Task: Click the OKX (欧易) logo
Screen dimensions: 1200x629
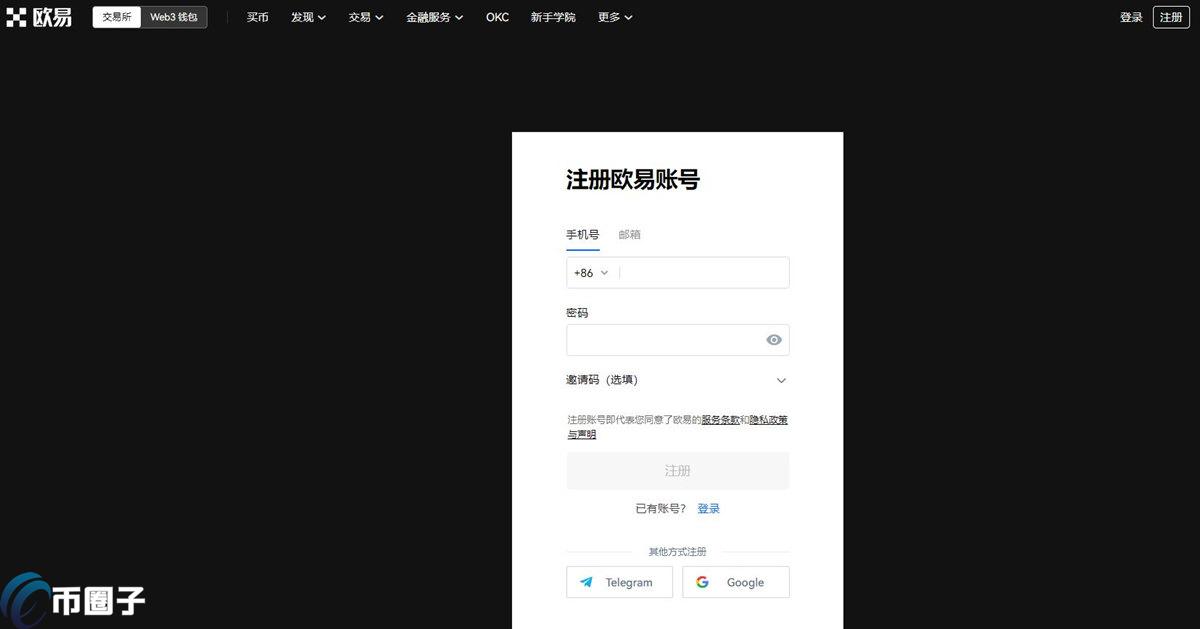Action: pyautogui.click(x=38, y=16)
